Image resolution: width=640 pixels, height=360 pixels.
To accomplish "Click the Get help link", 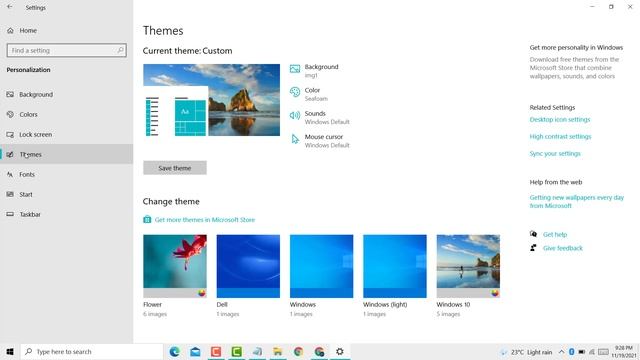I will coord(555,234).
